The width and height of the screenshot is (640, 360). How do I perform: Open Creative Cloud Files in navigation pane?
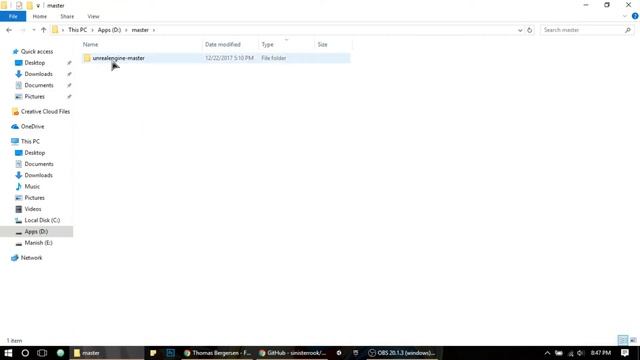point(45,111)
